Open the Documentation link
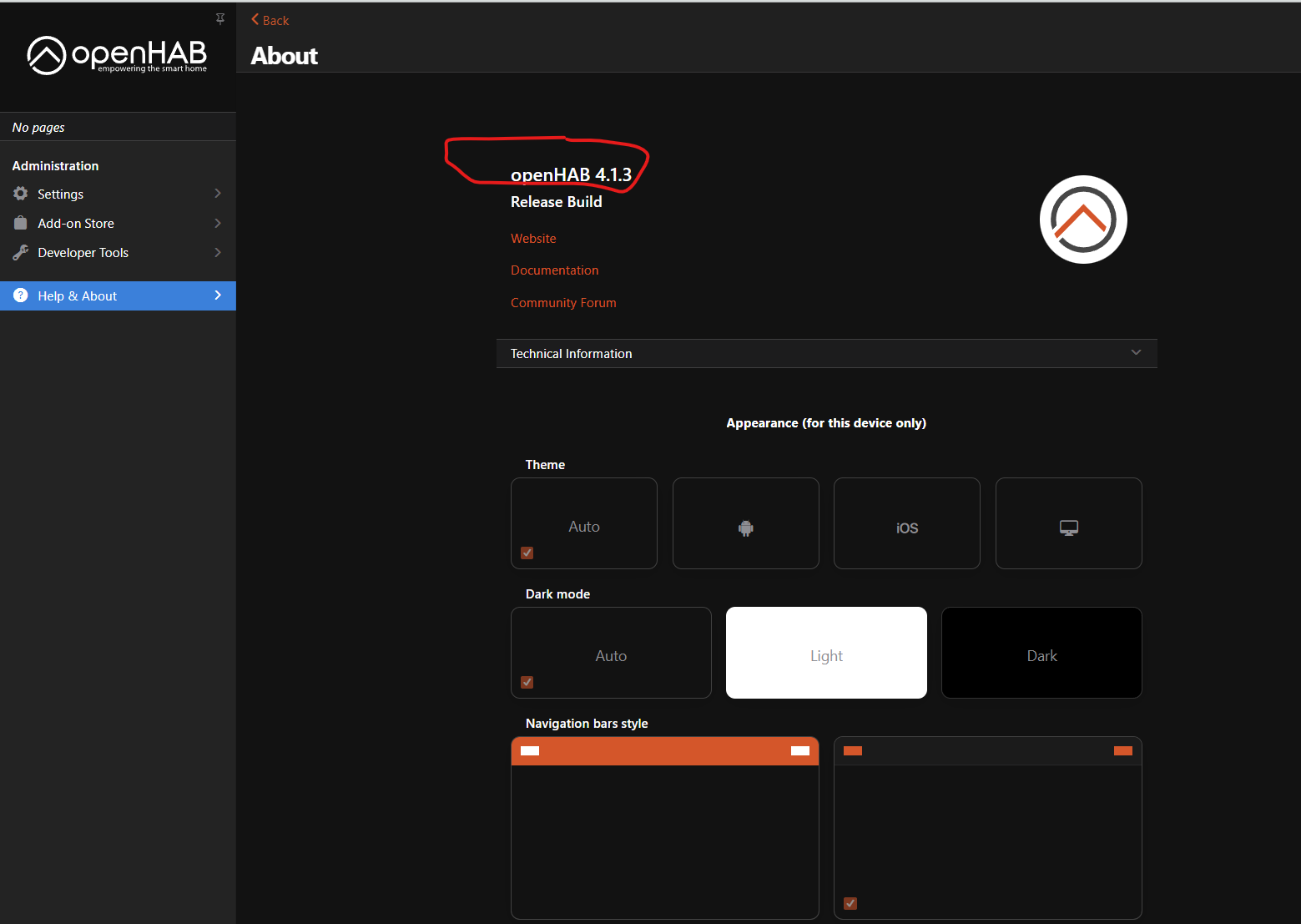The height and width of the screenshot is (924, 1301). (554, 270)
